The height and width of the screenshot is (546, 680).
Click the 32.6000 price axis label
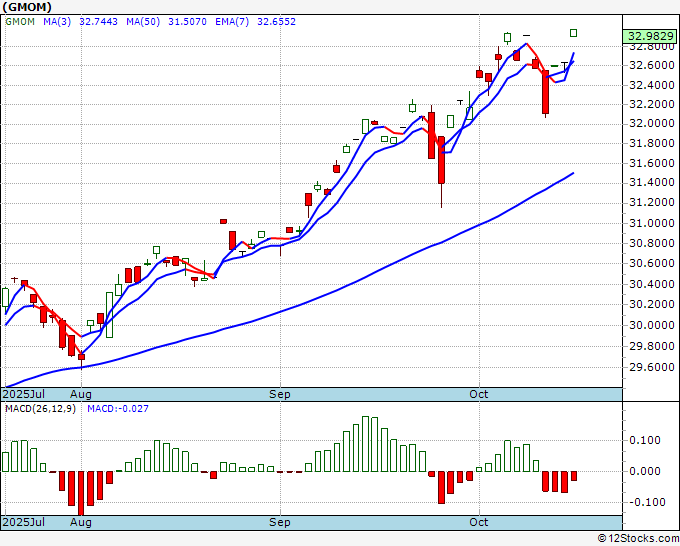(652, 65)
